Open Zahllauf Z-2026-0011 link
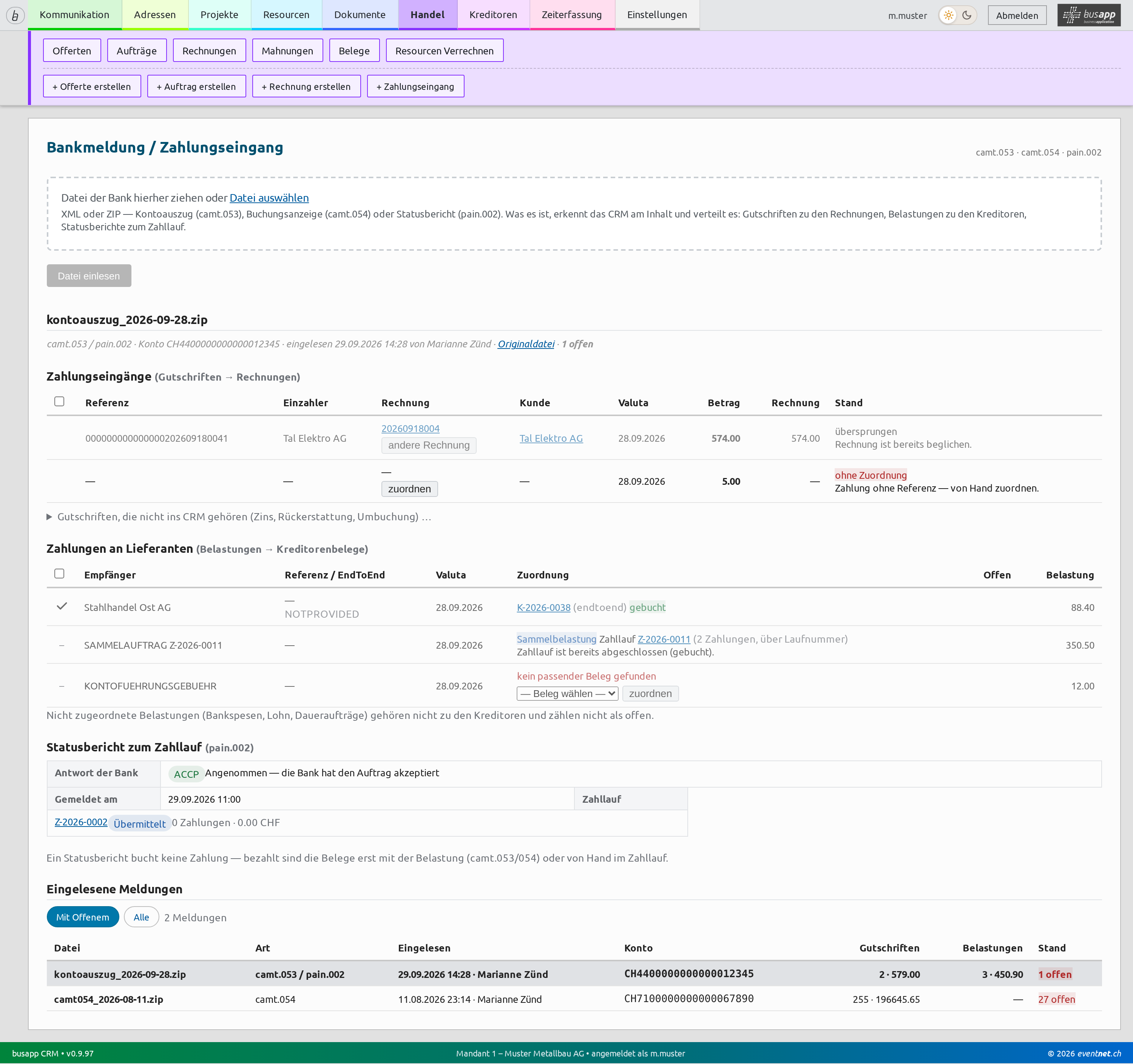 [664, 640]
